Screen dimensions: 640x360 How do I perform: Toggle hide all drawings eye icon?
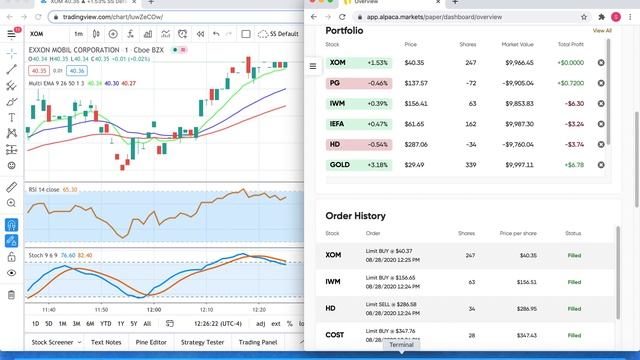click(x=11, y=273)
